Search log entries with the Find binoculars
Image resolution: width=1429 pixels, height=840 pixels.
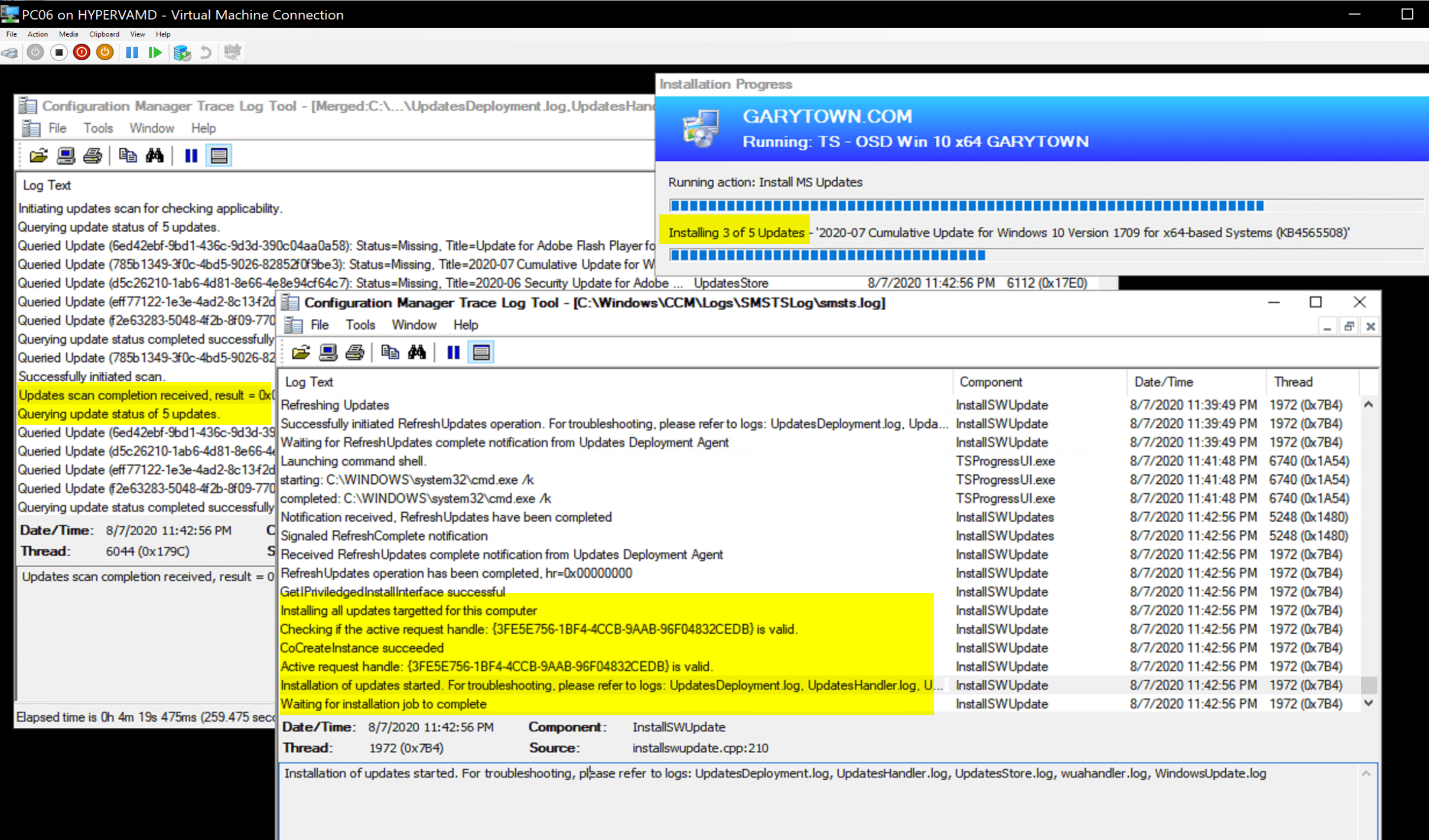point(418,351)
